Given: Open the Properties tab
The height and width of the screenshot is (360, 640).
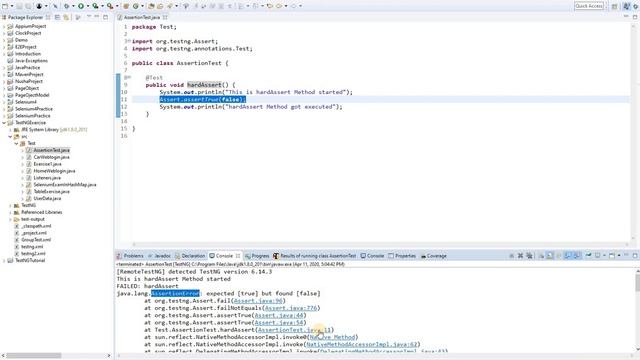Looking at the screenshot, I should (x=402, y=256).
